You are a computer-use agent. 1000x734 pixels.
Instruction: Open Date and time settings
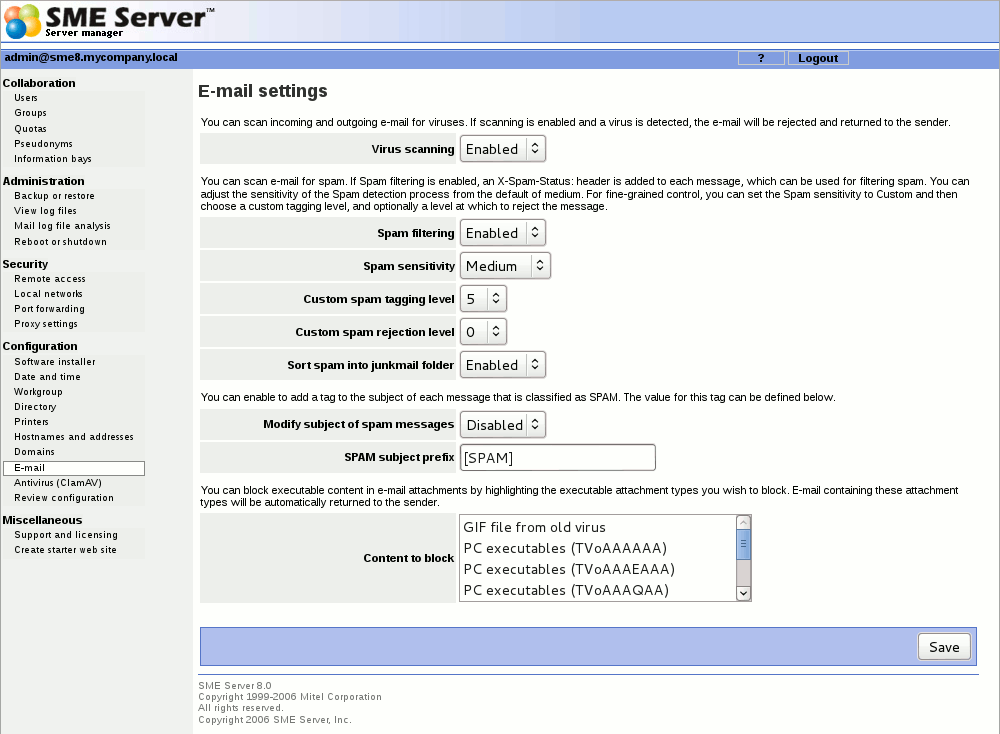pos(47,377)
